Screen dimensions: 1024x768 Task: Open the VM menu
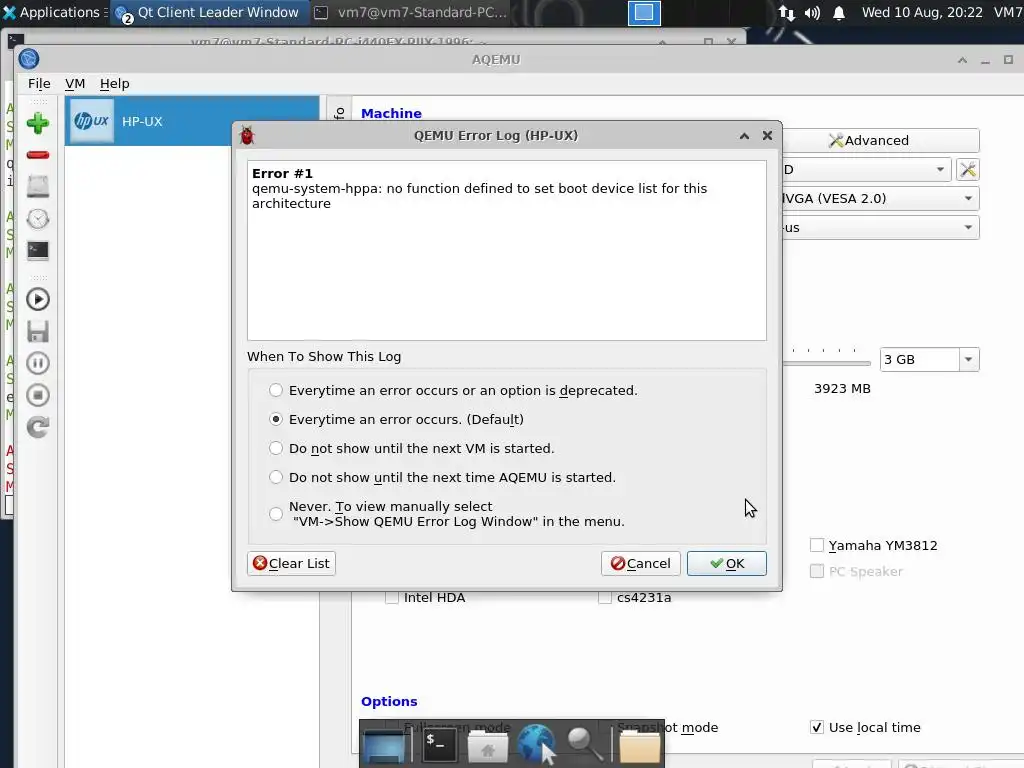coord(75,84)
